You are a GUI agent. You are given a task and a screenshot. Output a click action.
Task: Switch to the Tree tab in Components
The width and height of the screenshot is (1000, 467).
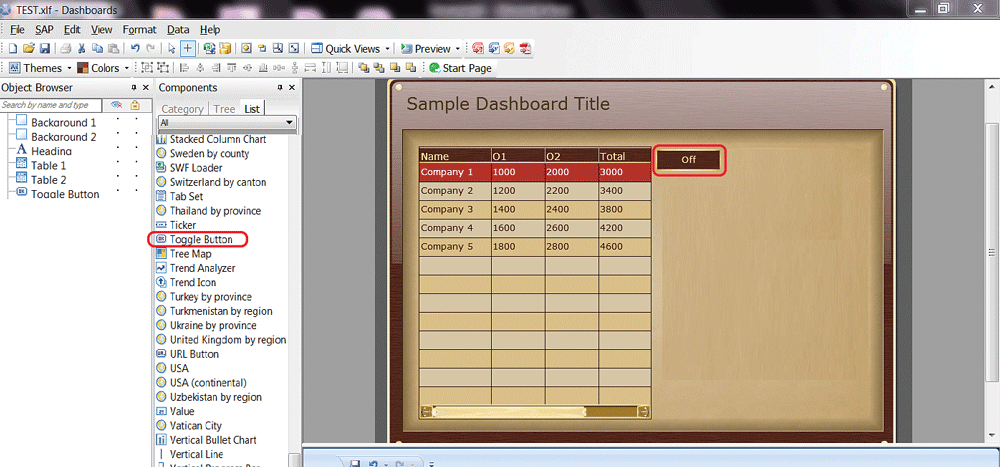click(224, 109)
